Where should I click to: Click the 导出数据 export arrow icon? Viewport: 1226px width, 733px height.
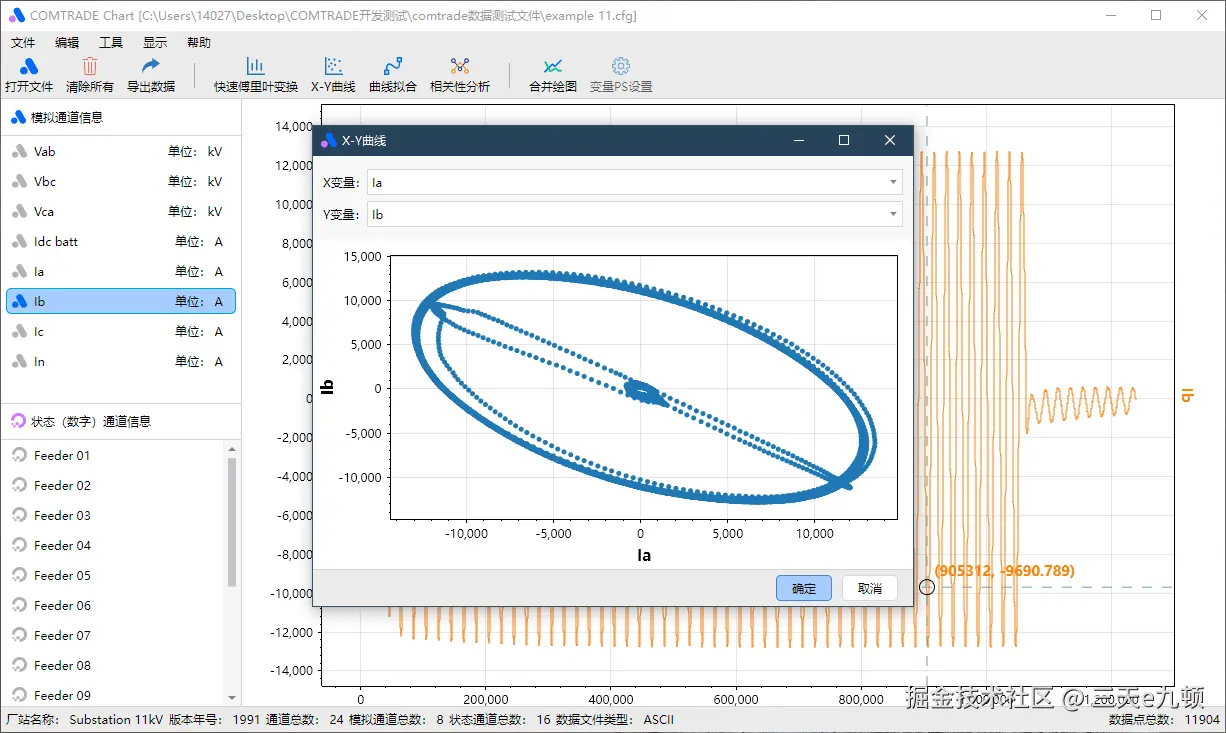[x=151, y=66]
